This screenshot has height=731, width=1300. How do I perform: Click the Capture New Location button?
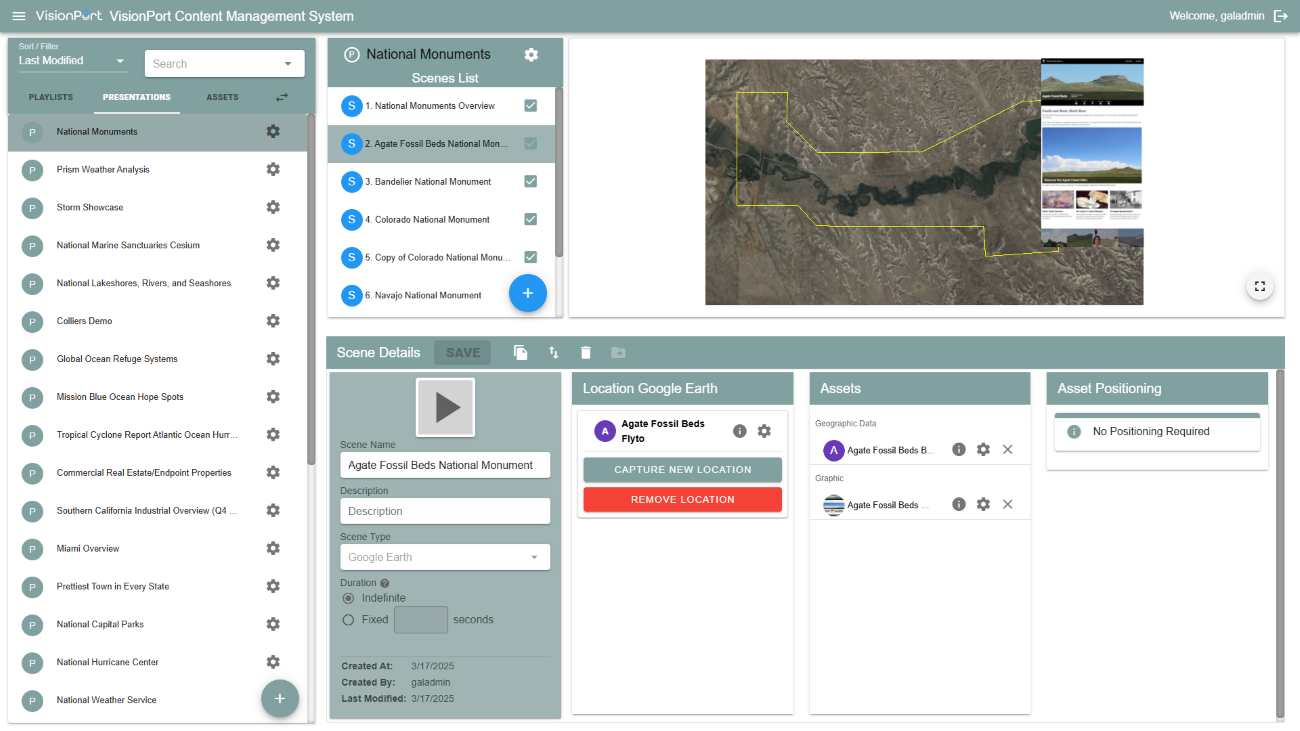tap(682, 470)
